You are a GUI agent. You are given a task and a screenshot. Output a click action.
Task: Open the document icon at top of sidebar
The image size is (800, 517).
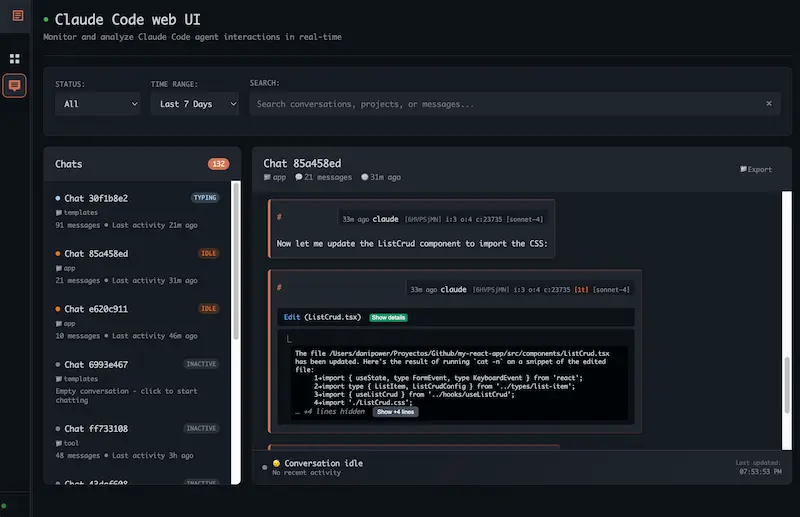coord(17,16)
